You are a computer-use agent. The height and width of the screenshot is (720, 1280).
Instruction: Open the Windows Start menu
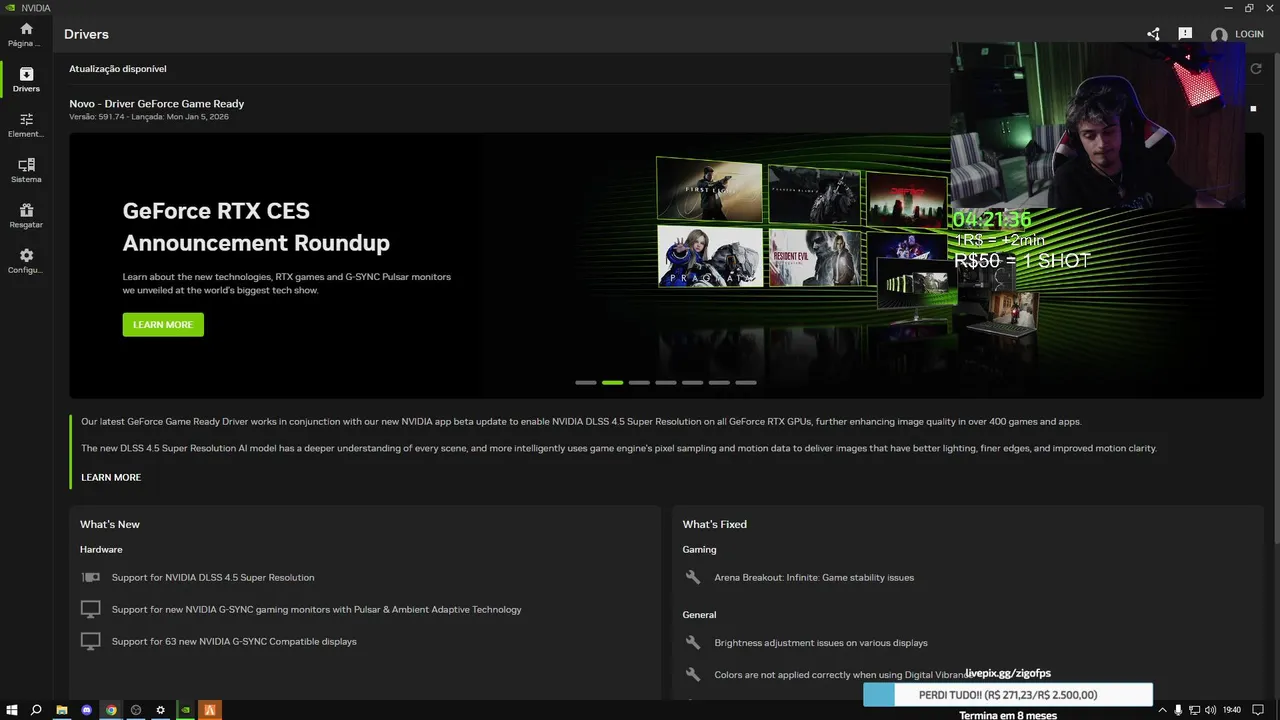[x=11, y=710]
